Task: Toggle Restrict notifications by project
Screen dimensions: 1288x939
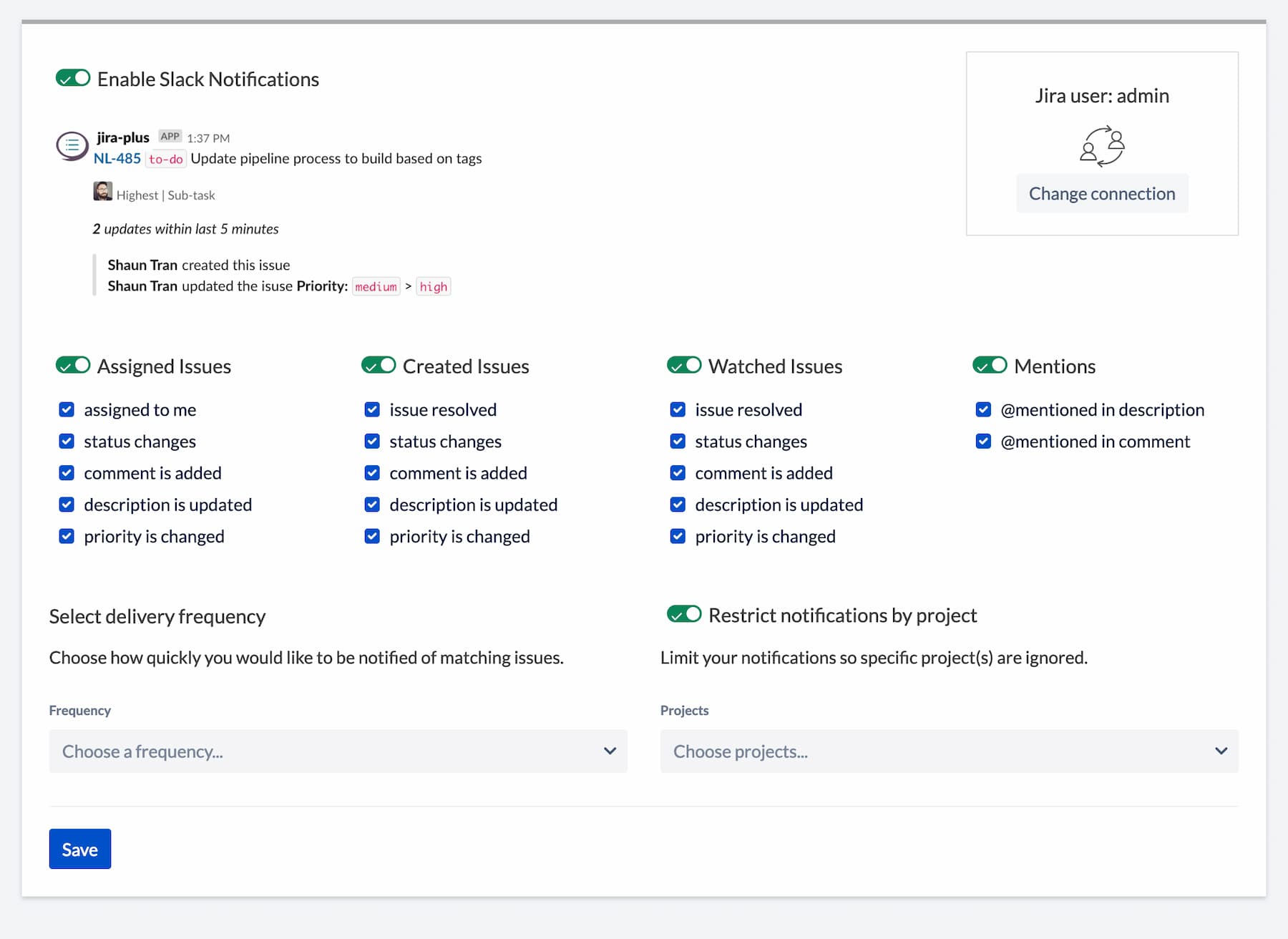Action: tap(684, 614)
